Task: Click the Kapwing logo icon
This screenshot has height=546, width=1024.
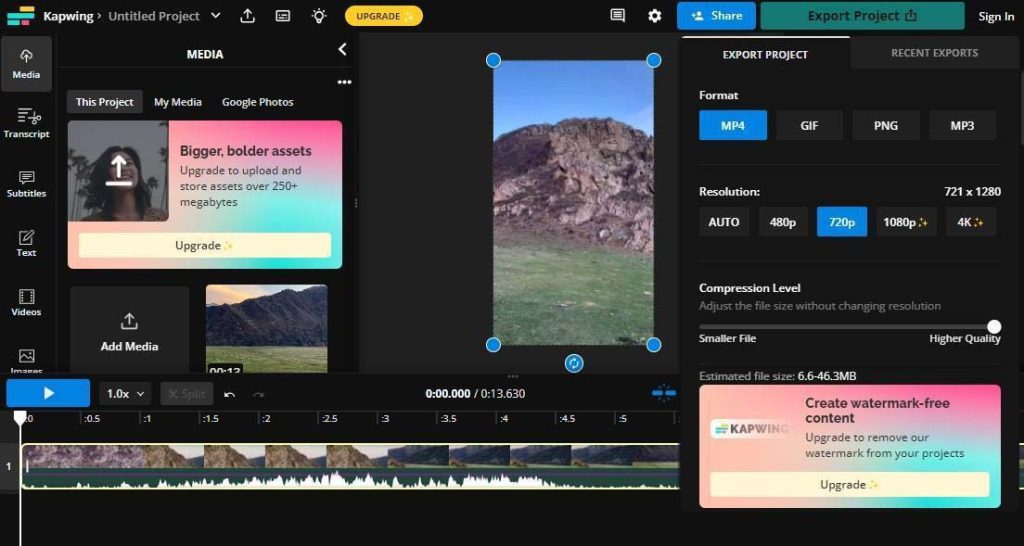Action: pos(21,16)
